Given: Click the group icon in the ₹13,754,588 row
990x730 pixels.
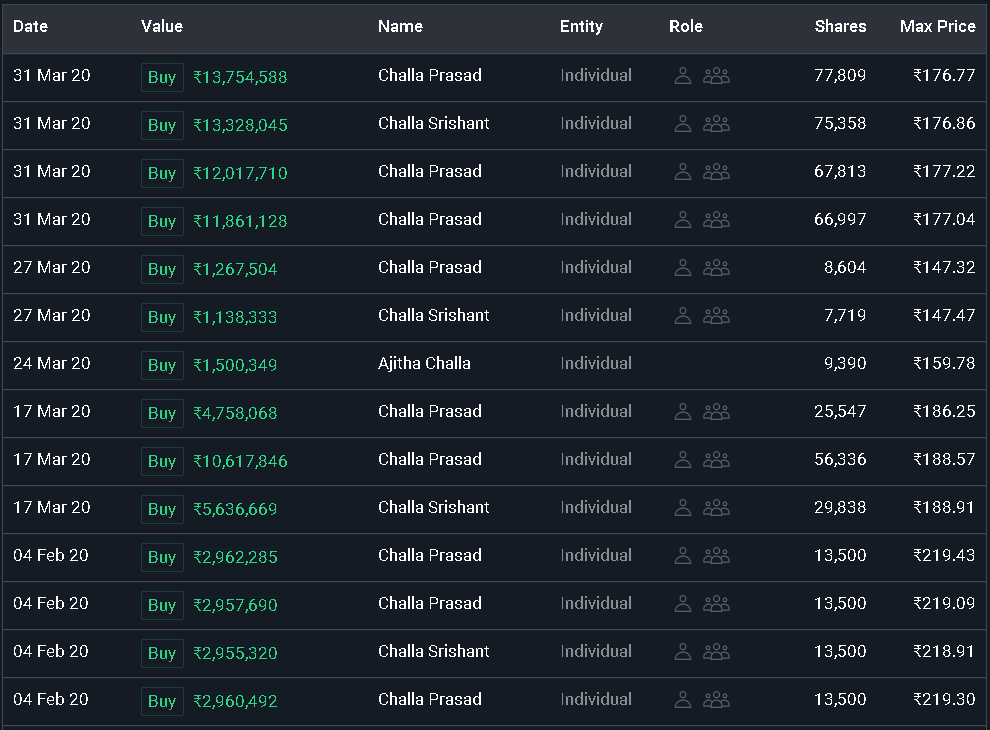Looking at the screenshot, I should tap(717, 76).
